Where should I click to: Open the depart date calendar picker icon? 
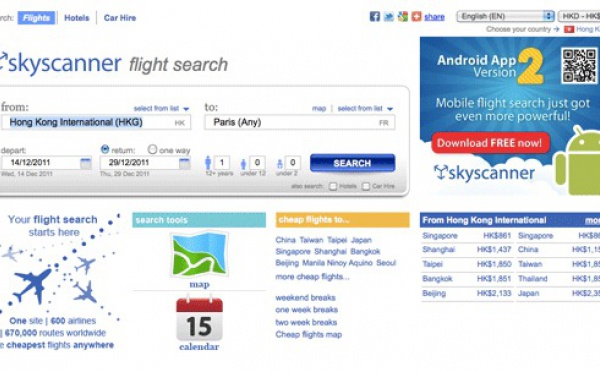[86, 163]
